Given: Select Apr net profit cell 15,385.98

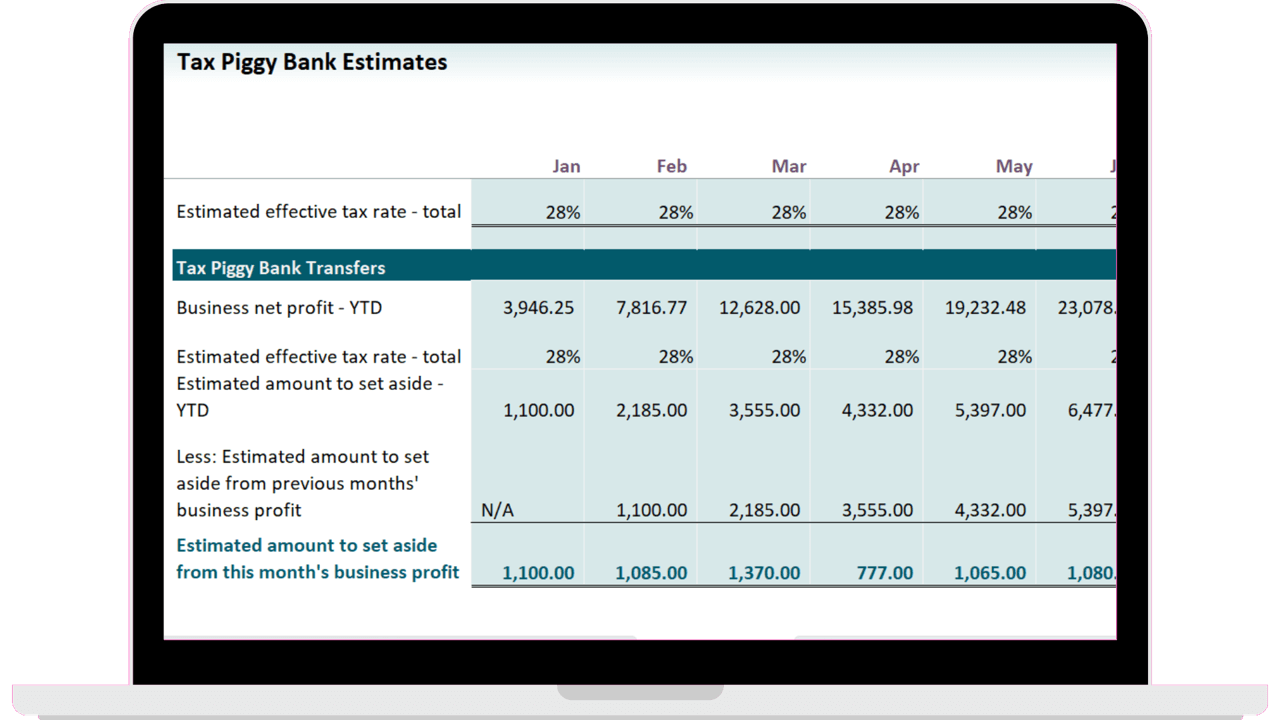Looking at the screenshot, I should click(x=873, y=308).
